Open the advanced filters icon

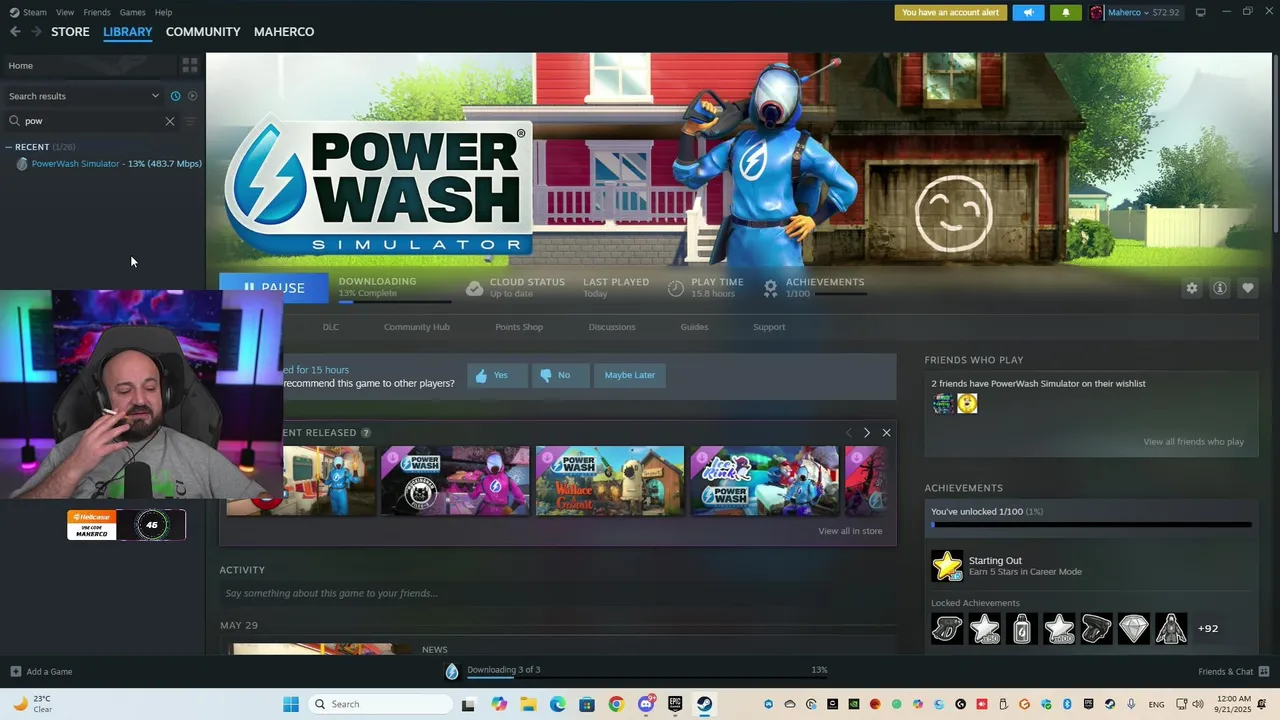pyautogui.click(x=190, y=121)
